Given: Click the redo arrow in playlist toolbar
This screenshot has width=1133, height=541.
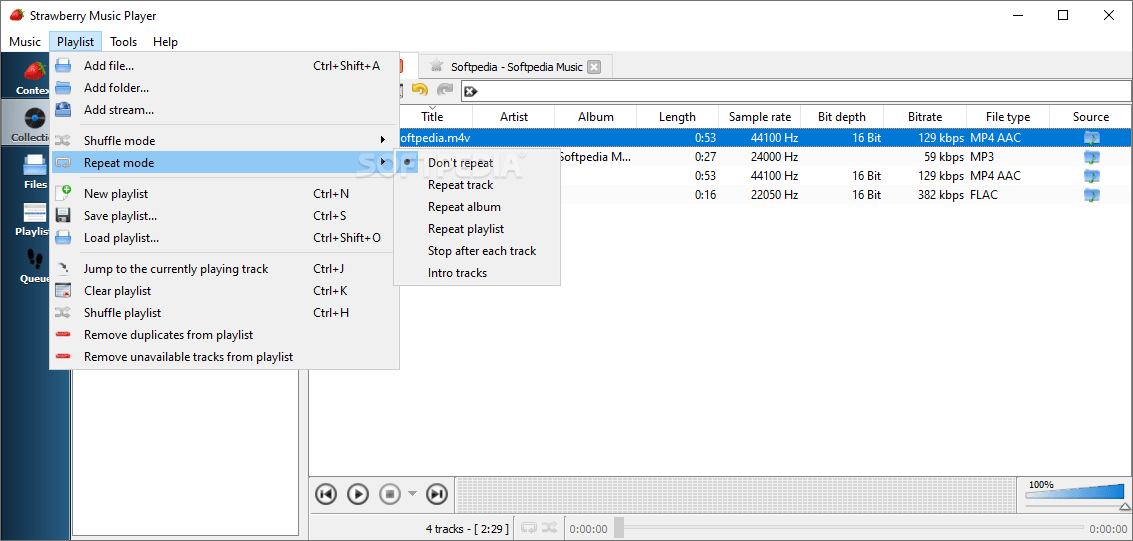Looking at the screenshot, I should point(444,90).
